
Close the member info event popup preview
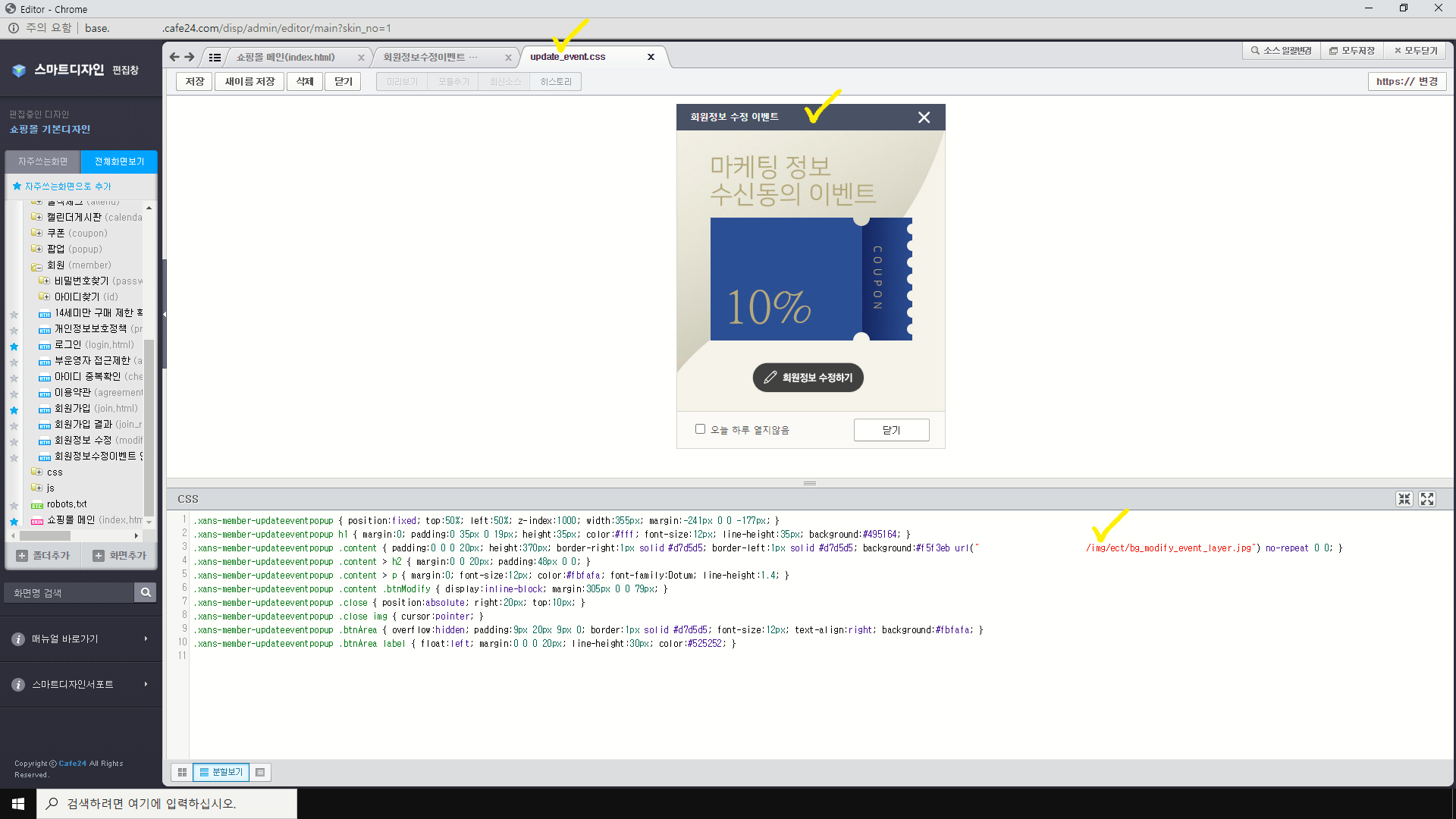(x=924, y=118)
